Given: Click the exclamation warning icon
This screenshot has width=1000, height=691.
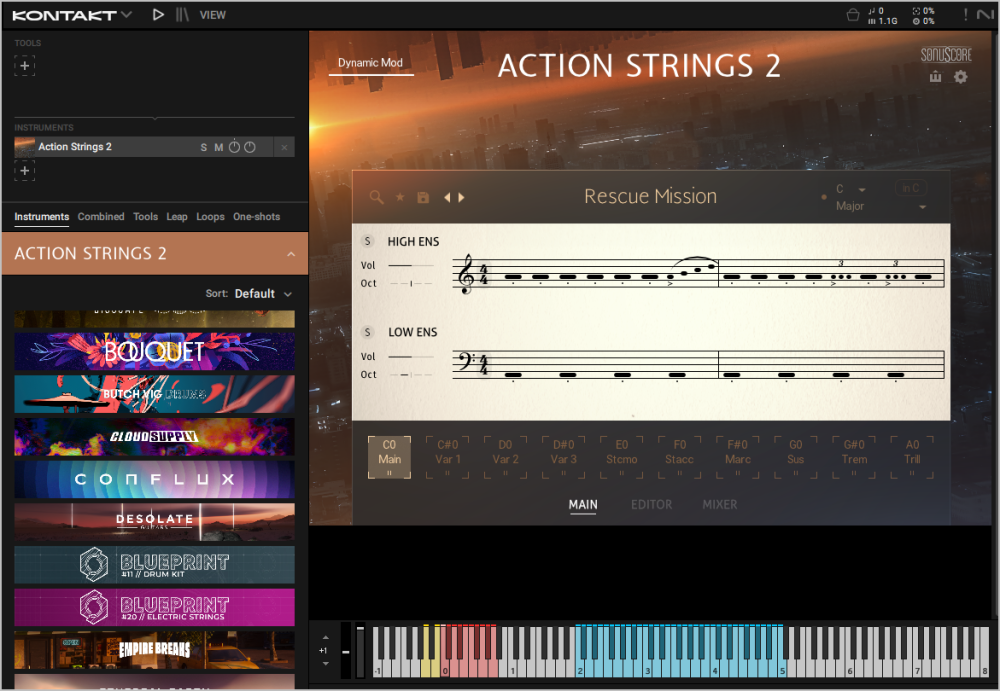Looking at the screenshot, I should click(966, 15).
